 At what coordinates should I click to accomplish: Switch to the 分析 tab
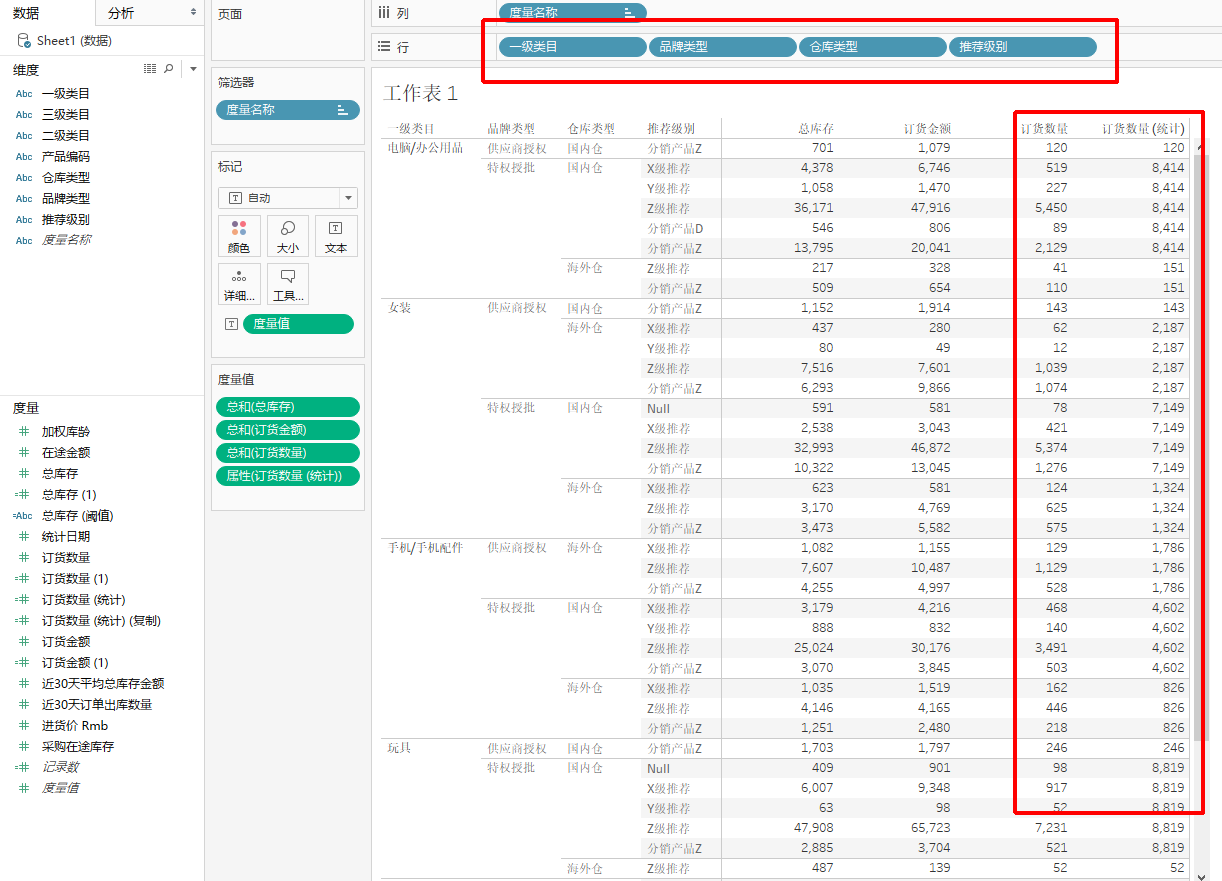(121, 13)
